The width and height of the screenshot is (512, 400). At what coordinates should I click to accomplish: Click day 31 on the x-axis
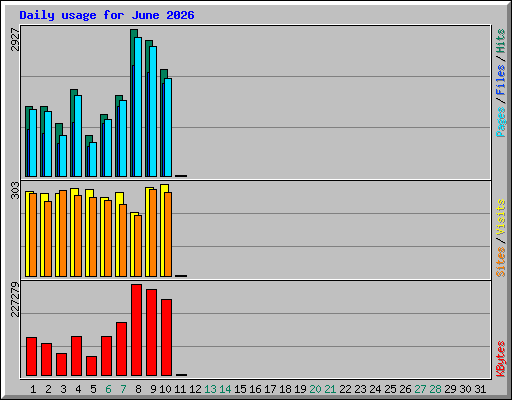[x=480, y=389]
